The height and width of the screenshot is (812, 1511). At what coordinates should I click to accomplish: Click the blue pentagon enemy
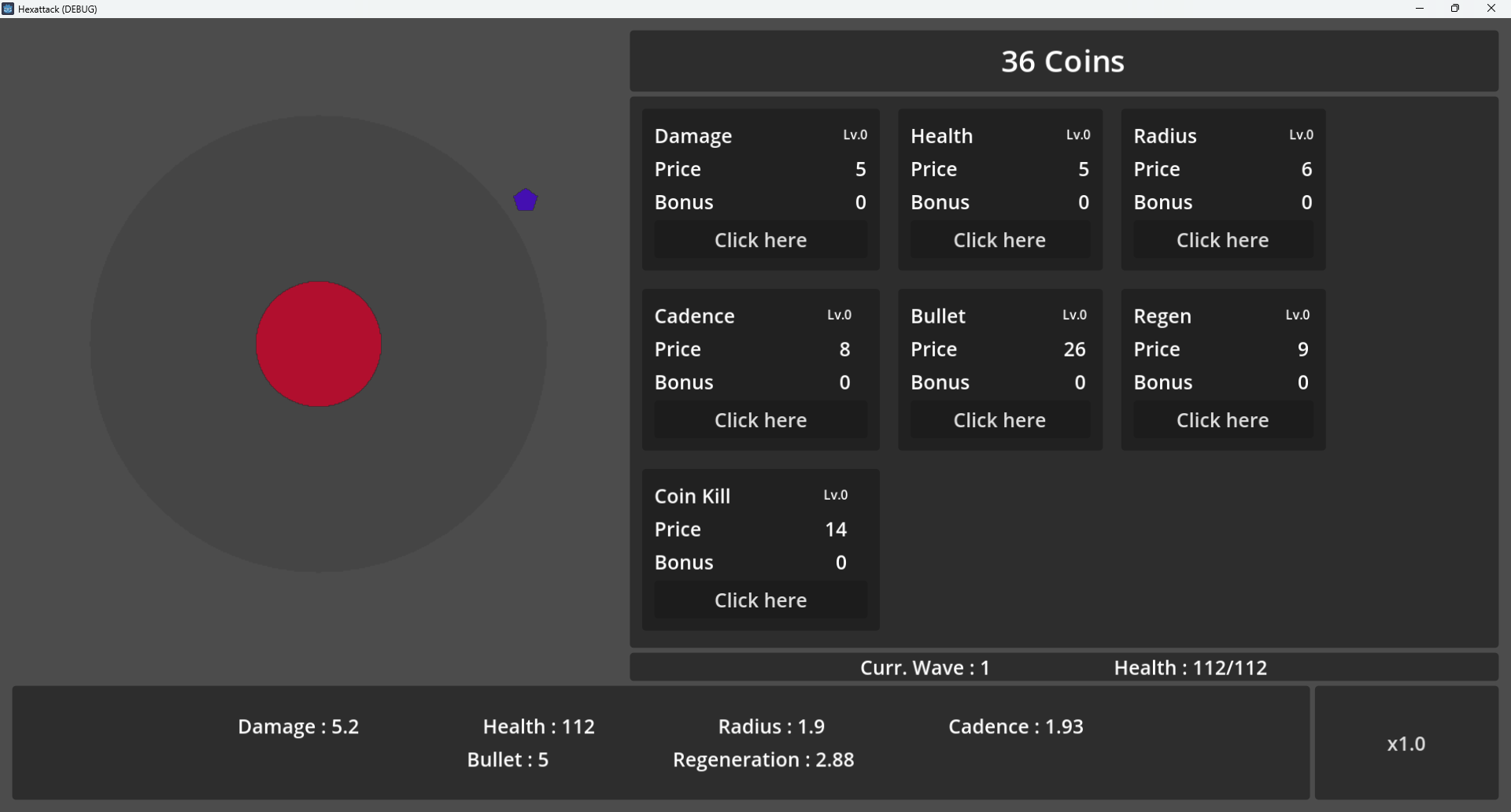(x=526, y=200)
